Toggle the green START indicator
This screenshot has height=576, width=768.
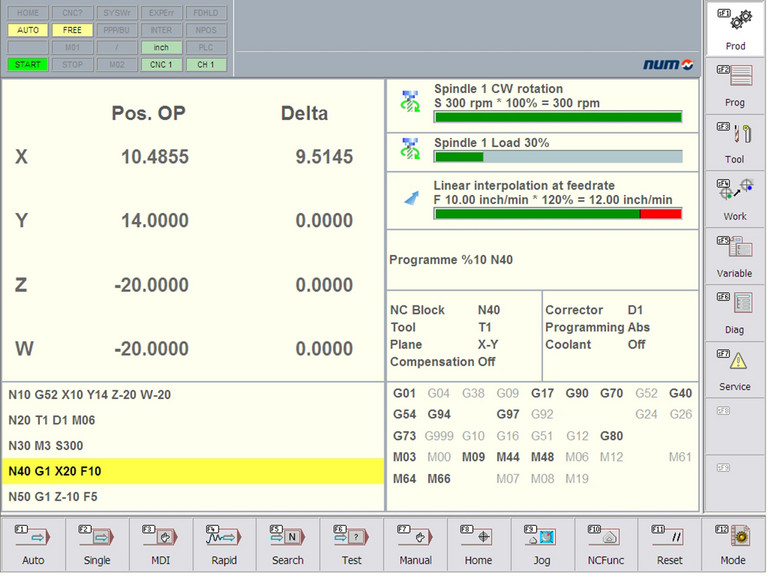(27, 65)
